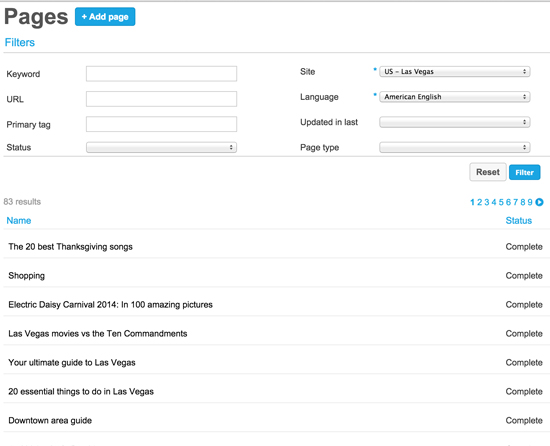
Task: Focus the URL text field
Action: (x=161, y=99)
